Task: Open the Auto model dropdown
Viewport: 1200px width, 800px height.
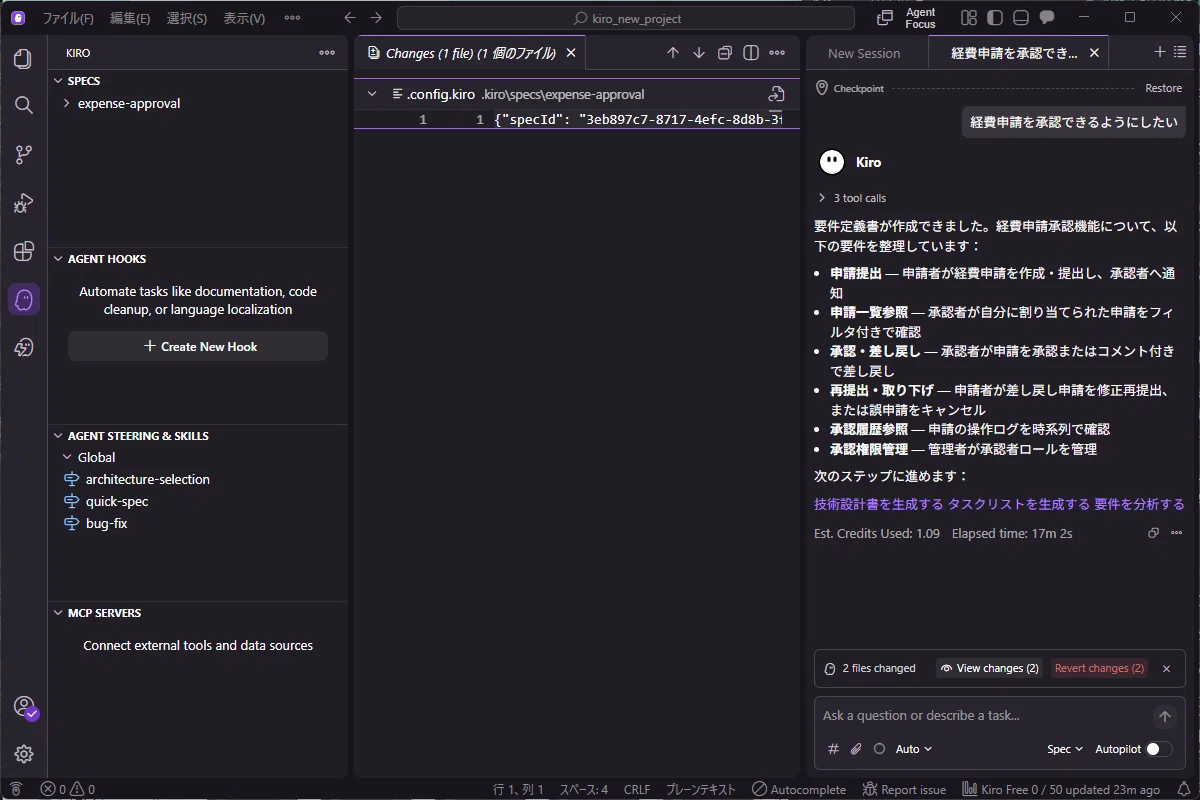Action: 914,749
